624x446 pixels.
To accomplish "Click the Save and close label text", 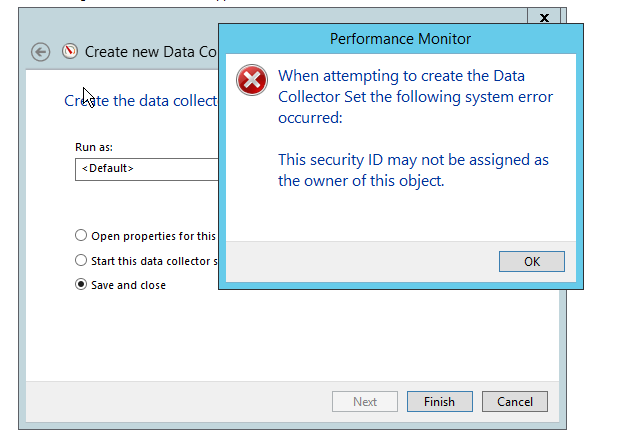I will (129, 285).
